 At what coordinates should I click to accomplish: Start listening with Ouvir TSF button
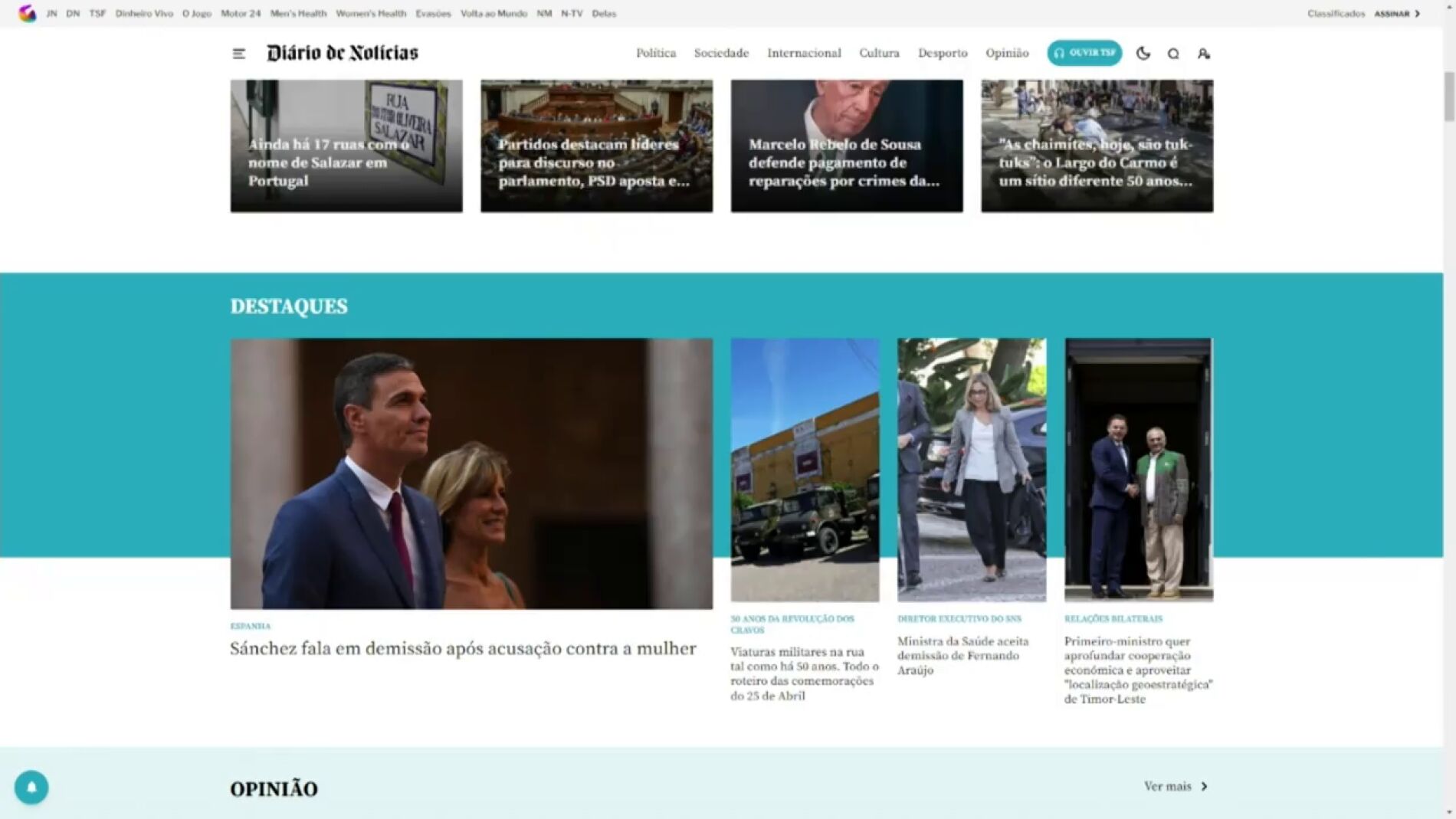(x=1084, y=53)
